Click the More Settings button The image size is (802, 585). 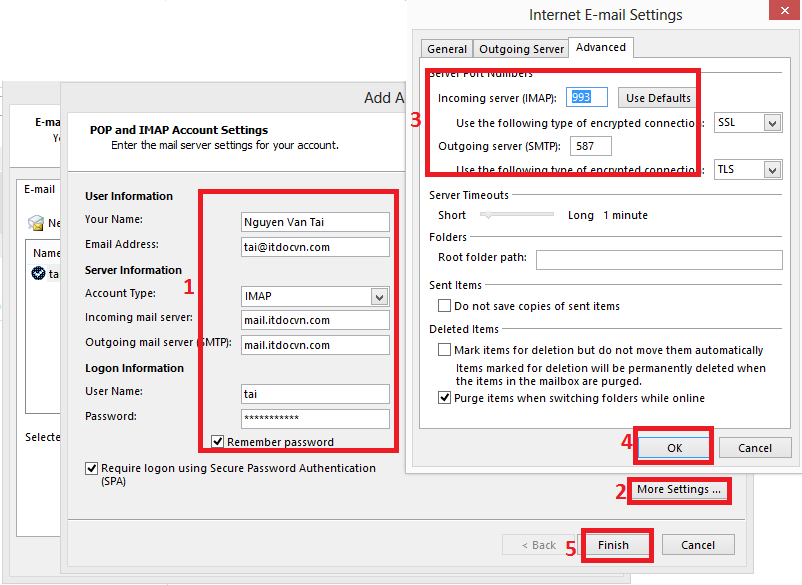(679, 490)
